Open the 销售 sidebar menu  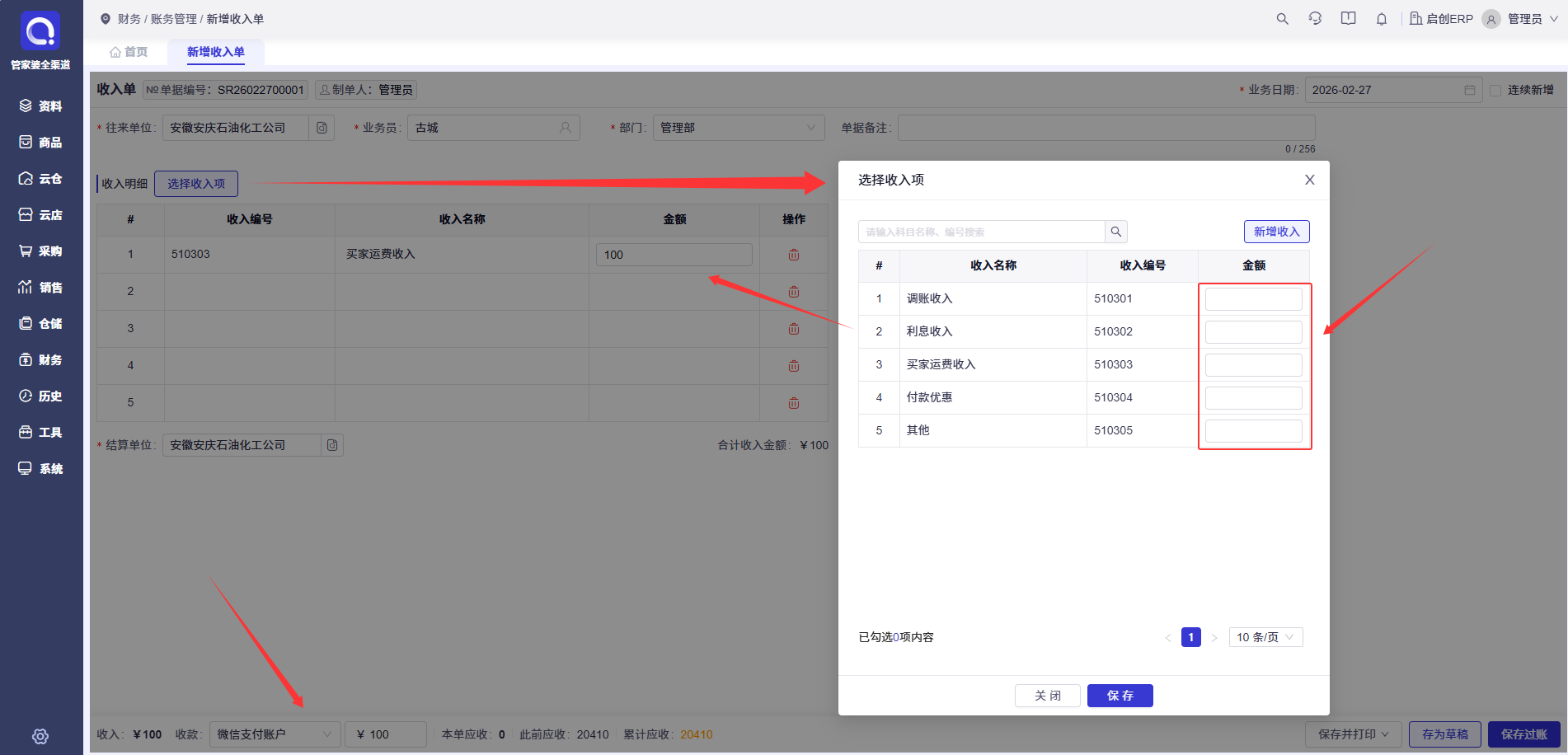pos(41,288)
